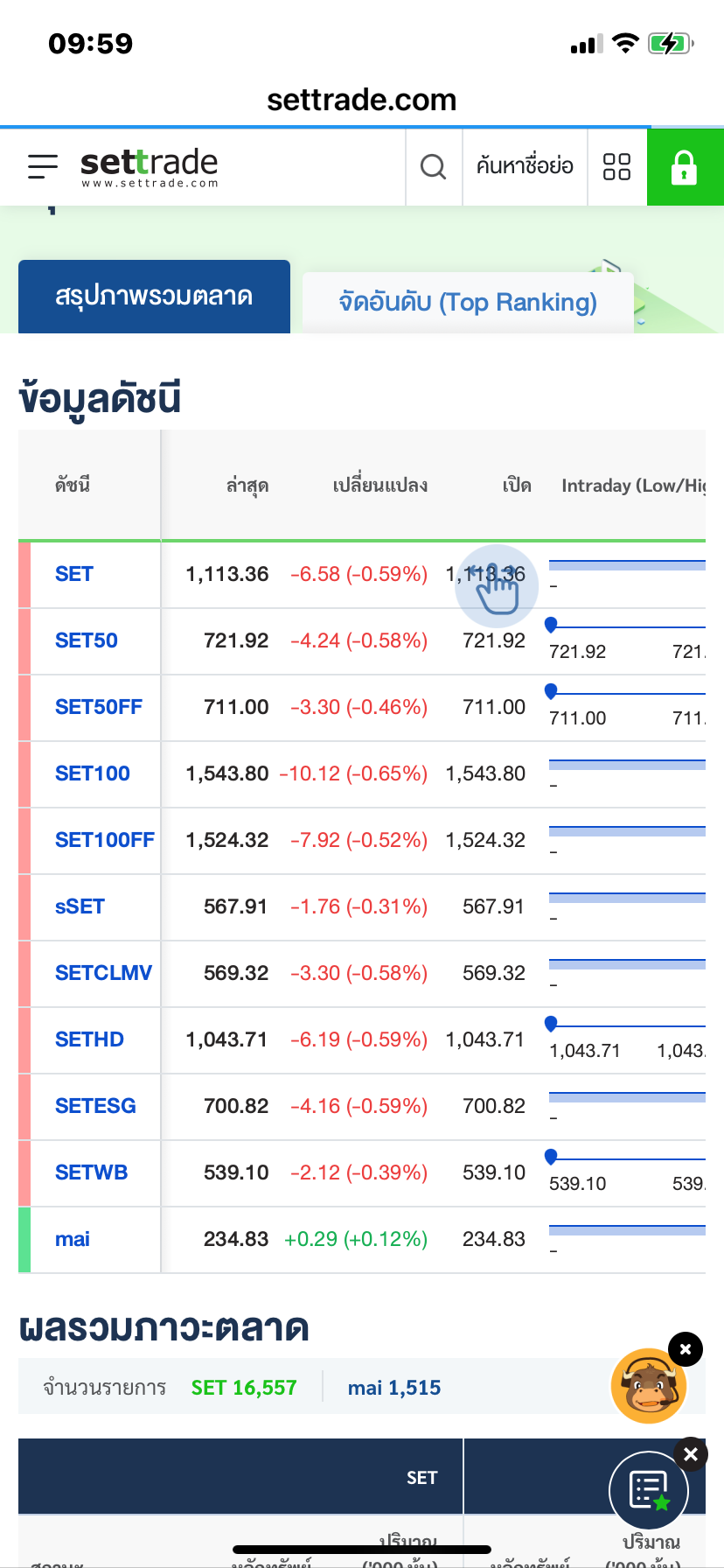Open the SETHD index link
Viewport: 724px width, 1568px height.
[x=89, y=1039]
